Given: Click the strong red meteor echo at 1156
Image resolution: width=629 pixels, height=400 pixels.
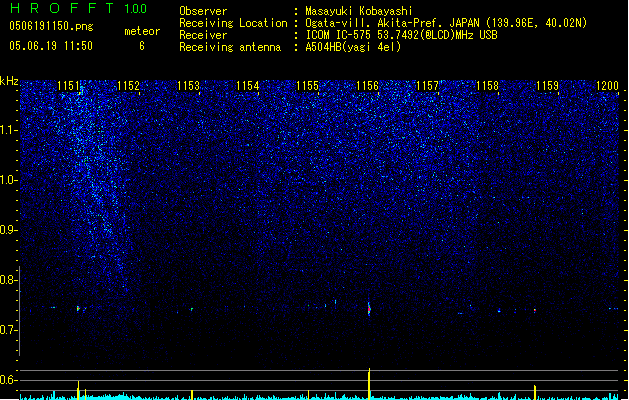Looking at the screenshot, I should coord(369,309).
